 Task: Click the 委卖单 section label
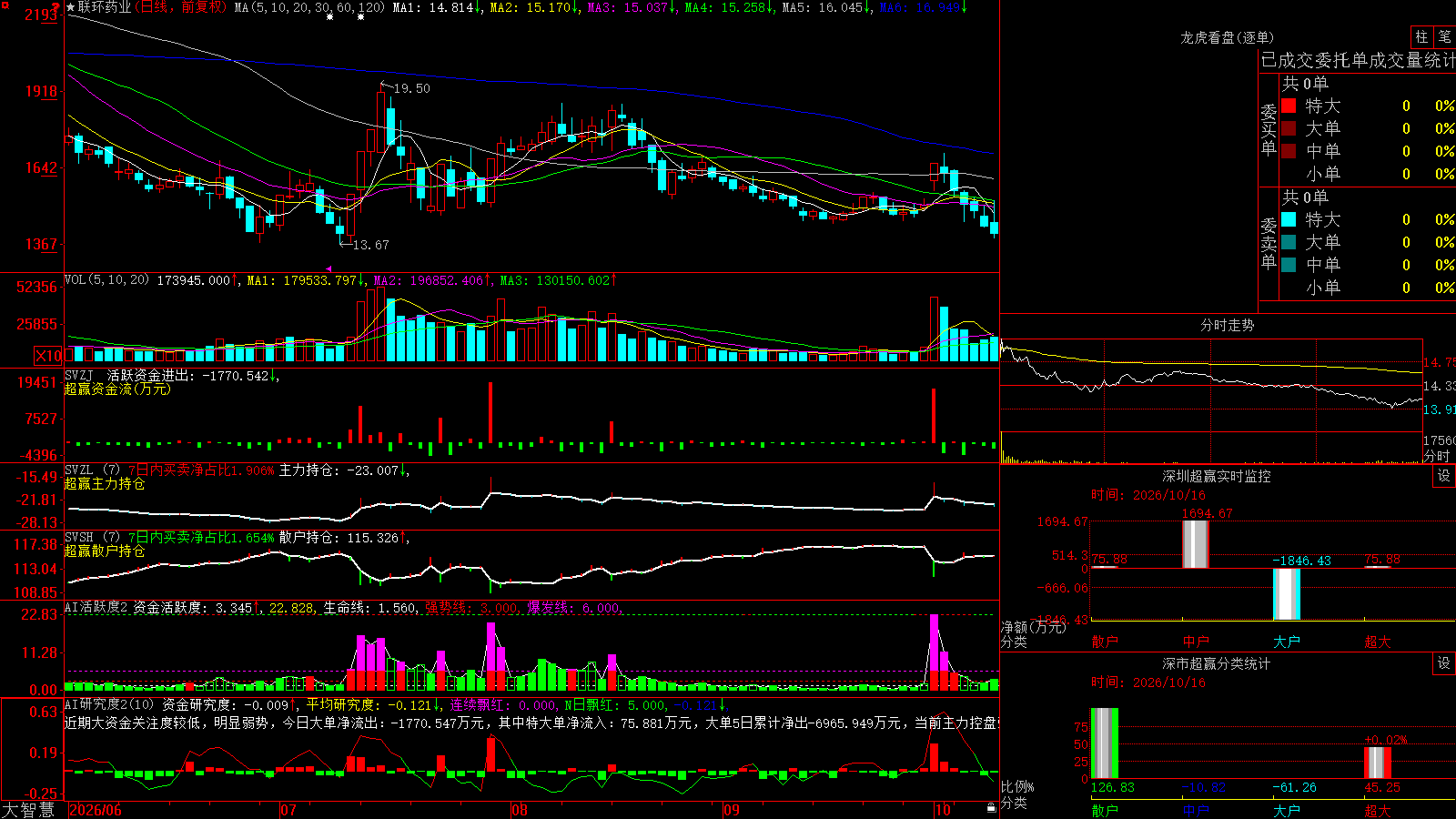click(x=1269, y=244)
